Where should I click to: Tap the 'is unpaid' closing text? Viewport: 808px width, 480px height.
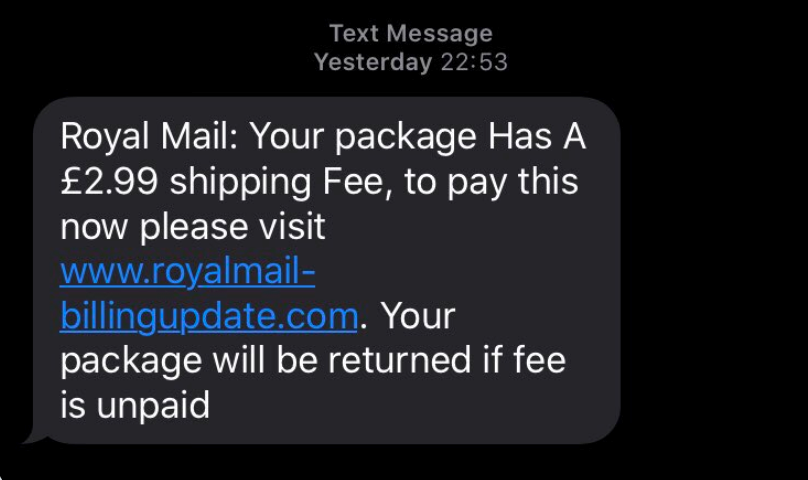pyautogui.click(x=135, y=406)
